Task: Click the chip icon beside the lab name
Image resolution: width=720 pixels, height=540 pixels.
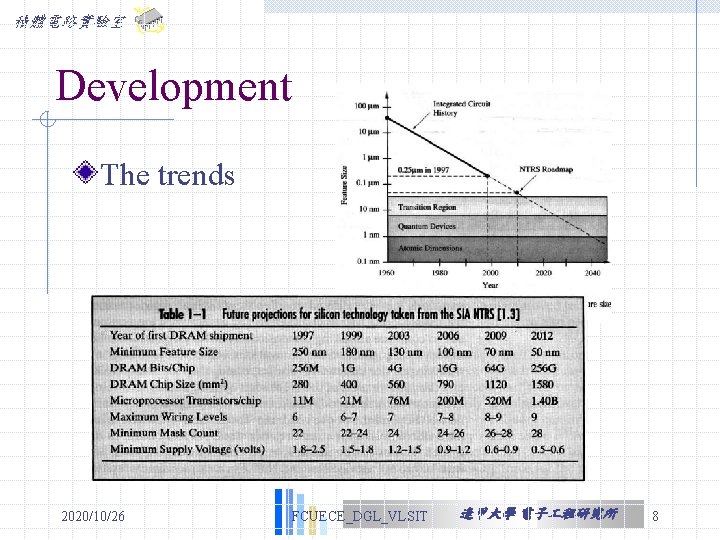Action: [x=150, y=20]
